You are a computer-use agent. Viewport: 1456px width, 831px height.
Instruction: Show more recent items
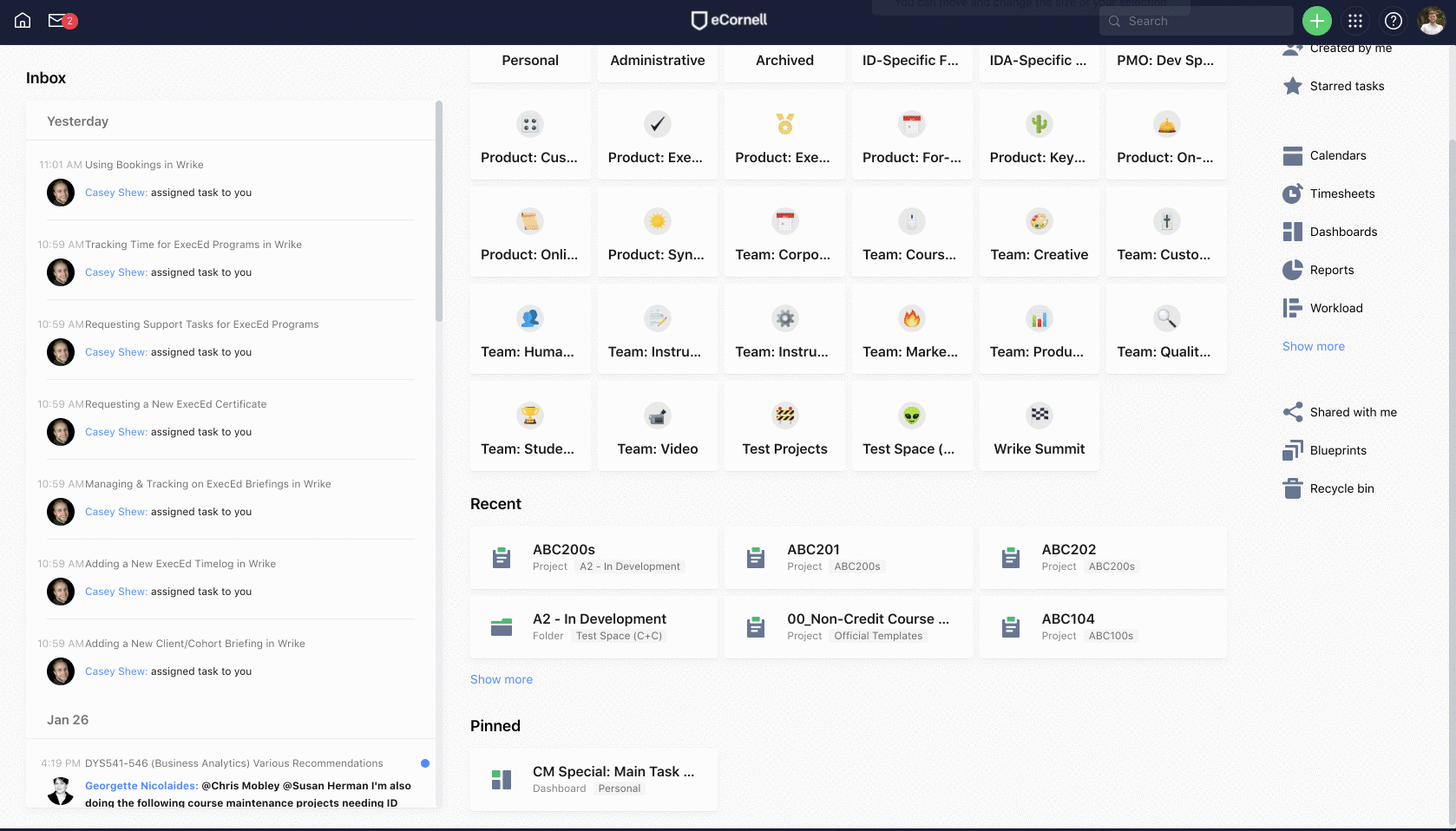pyautogui.click(x=501, y=679)
